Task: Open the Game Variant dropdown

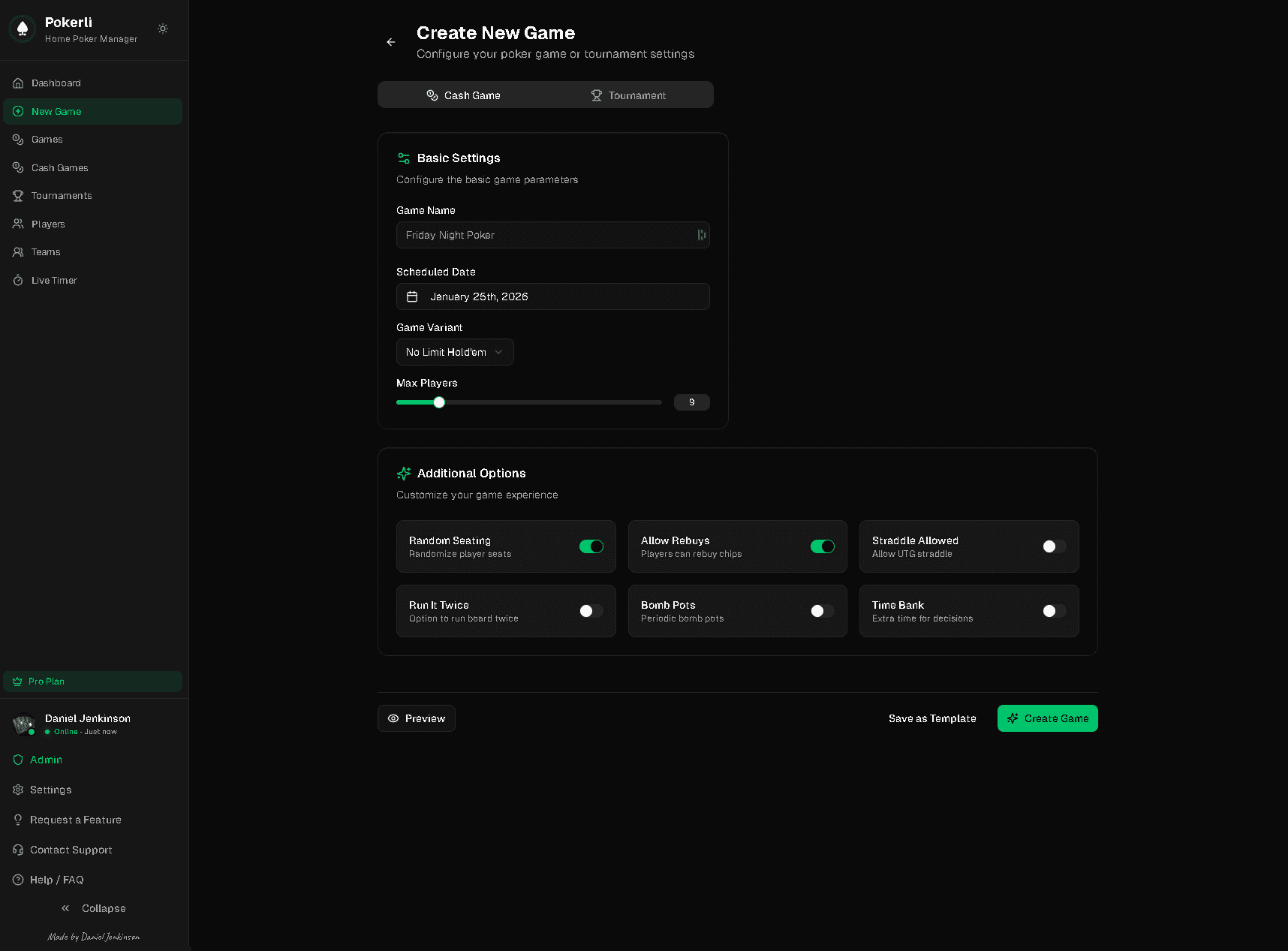Action: (454, 352)
